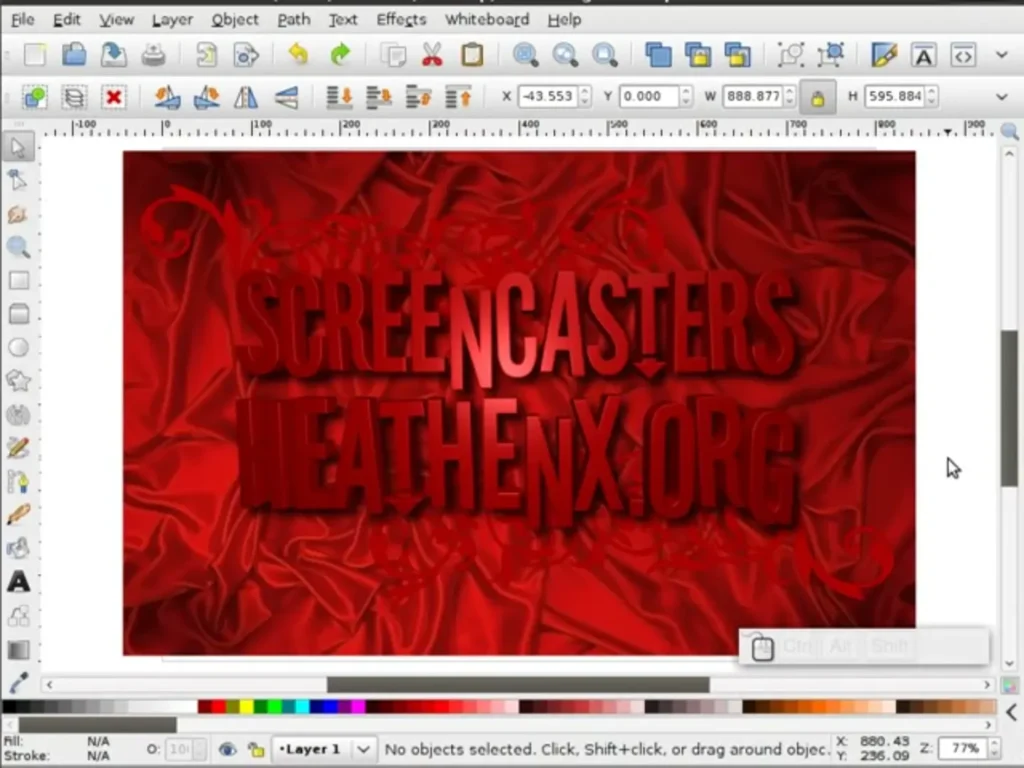Pick the yellow palette swatch
Viewport: 1024px width, 768px height.
[246, 707]
